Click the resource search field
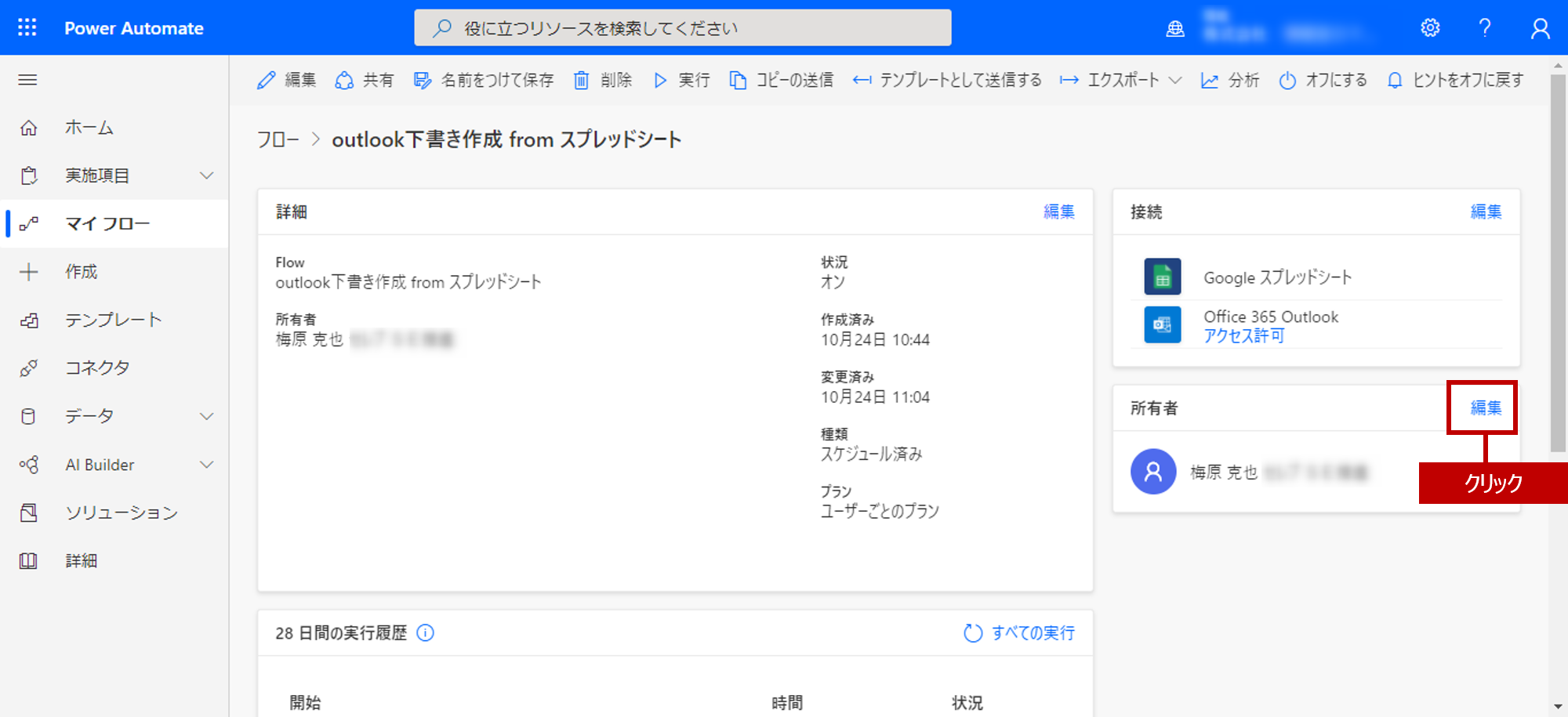 (682, 27)
